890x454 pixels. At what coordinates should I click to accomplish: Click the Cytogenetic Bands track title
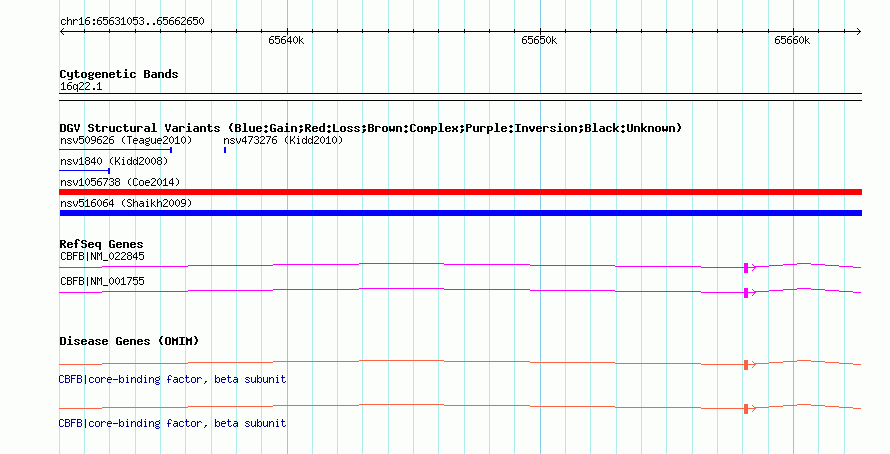coord(119,74)
